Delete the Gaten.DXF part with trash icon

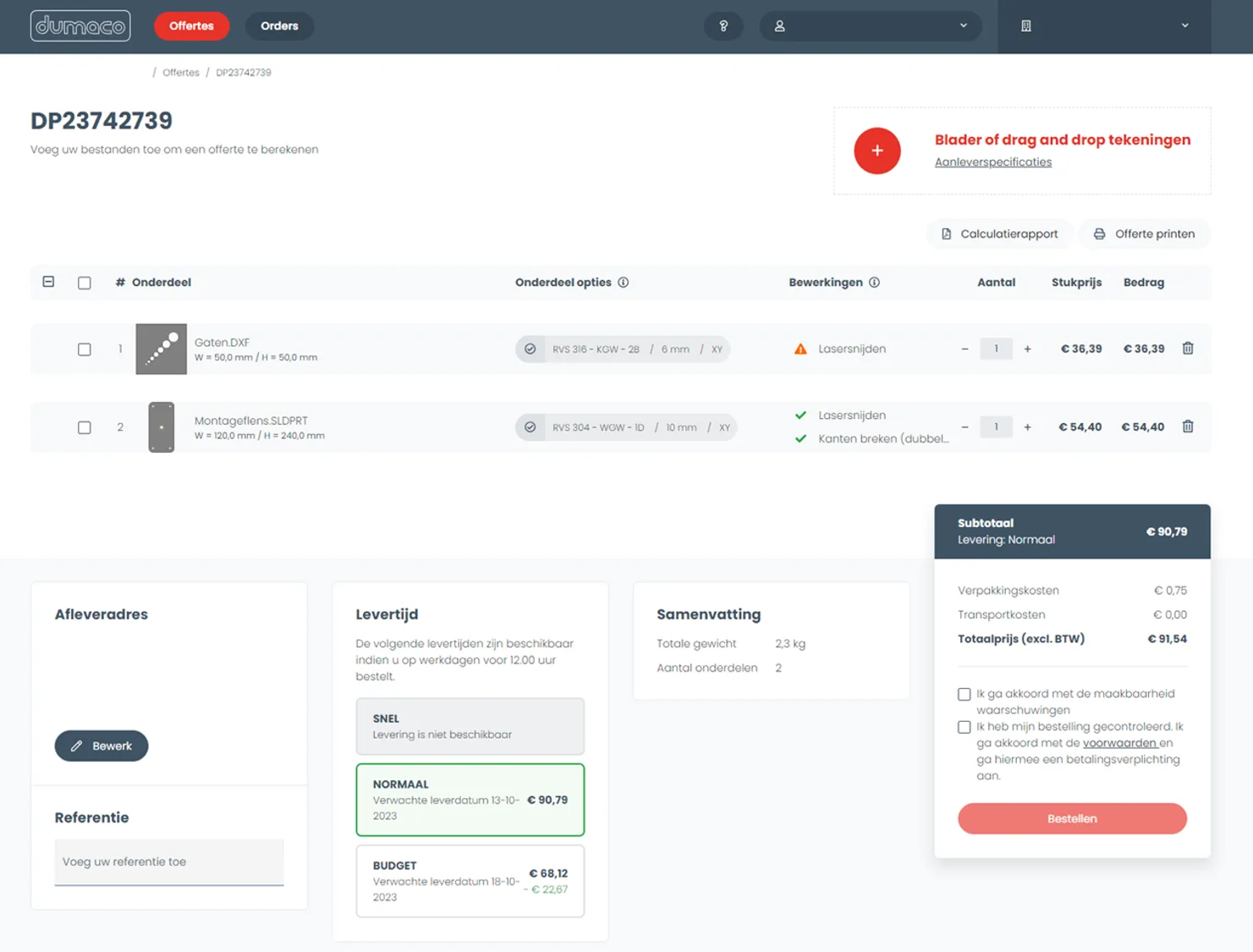pyautogui.click(x=1187, y=349)
